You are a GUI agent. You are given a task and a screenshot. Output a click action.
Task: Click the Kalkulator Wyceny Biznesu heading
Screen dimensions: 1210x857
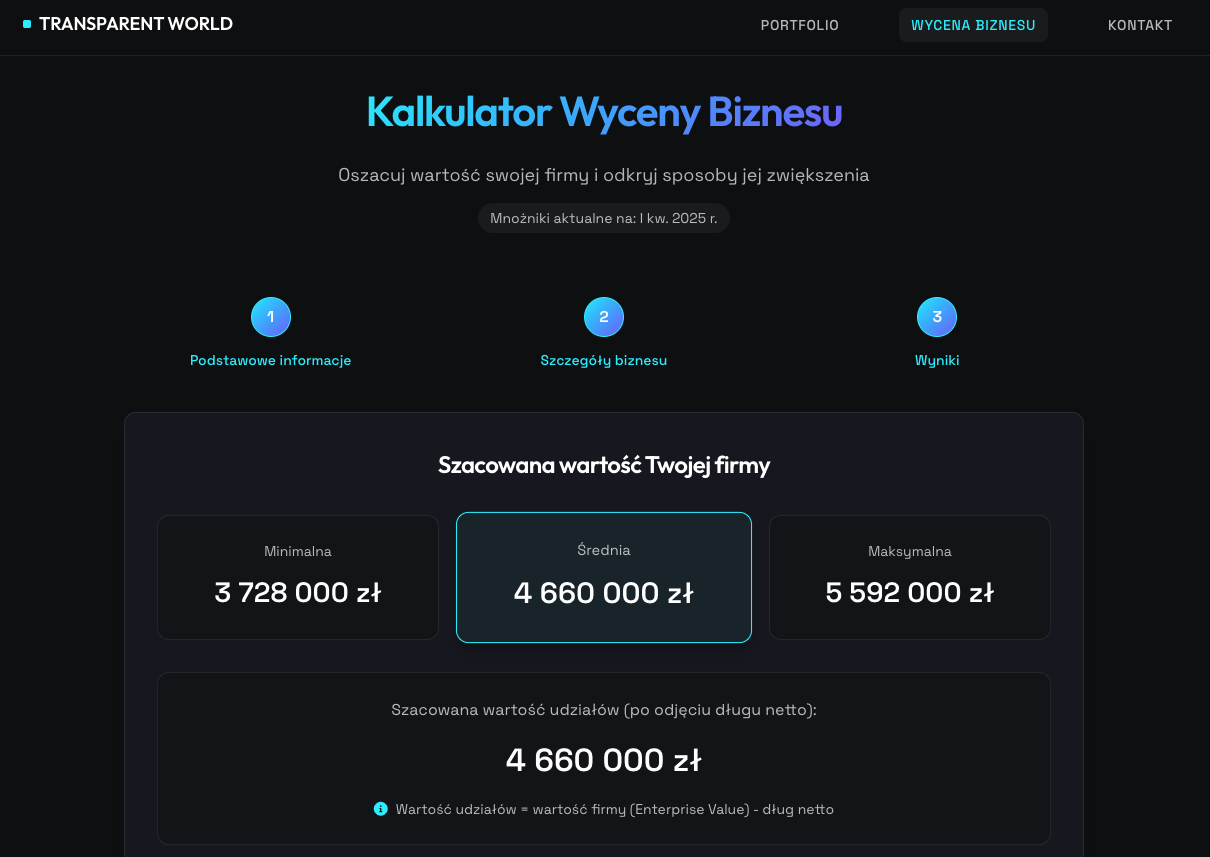point(604,112)
